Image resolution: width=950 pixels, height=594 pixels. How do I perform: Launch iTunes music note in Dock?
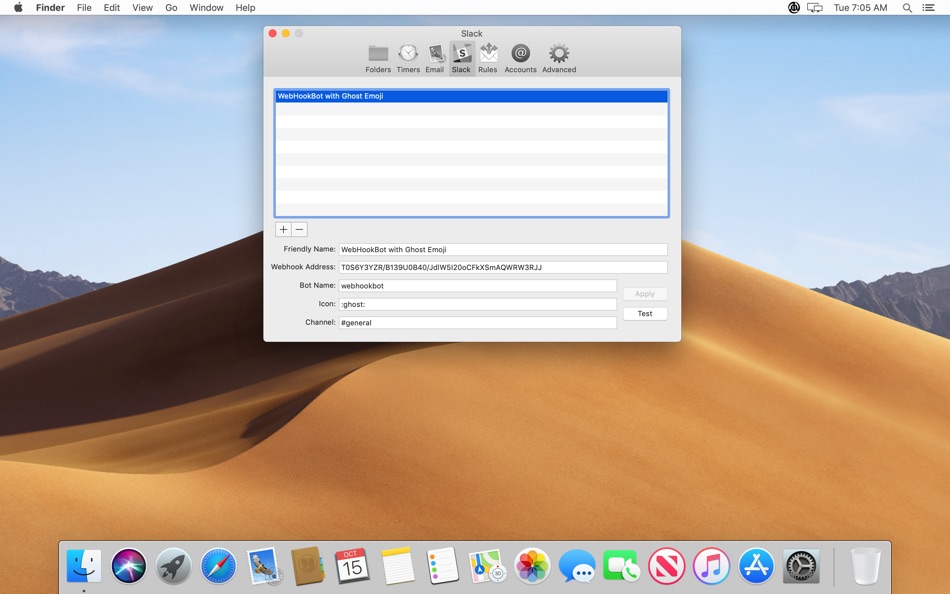click(x=711, y=566)
